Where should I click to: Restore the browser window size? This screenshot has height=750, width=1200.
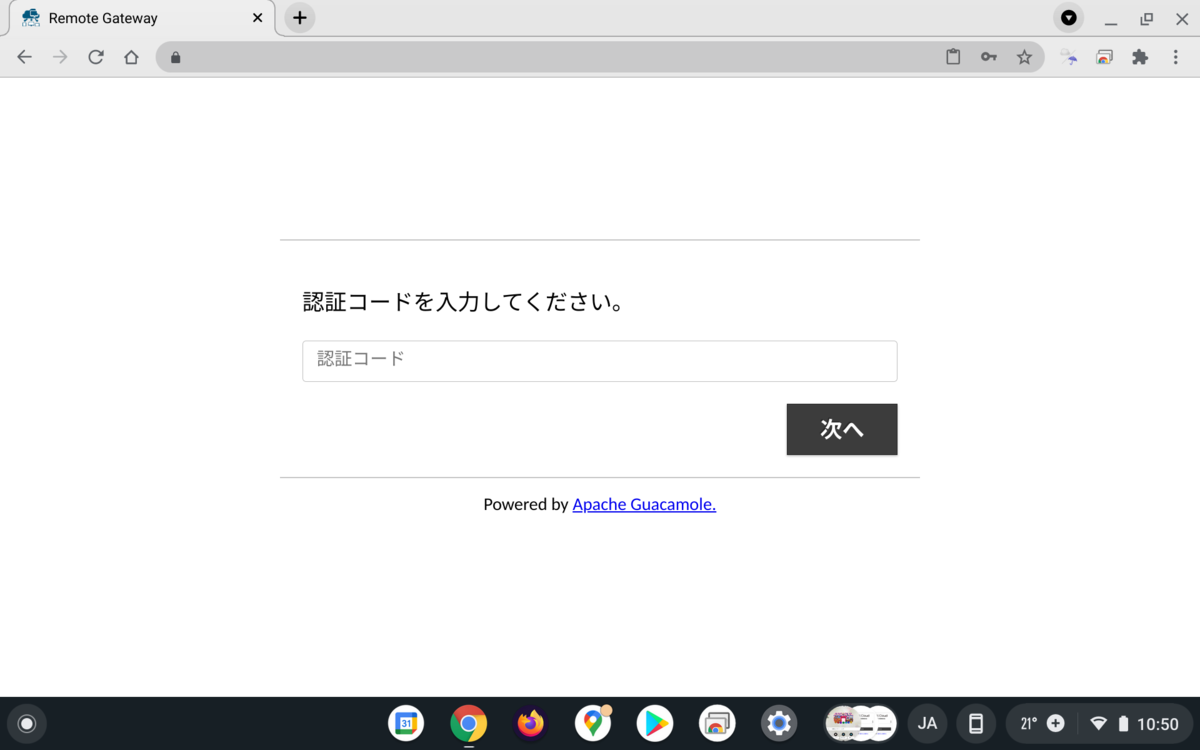pyautogui.click(x=1147, y=18)
